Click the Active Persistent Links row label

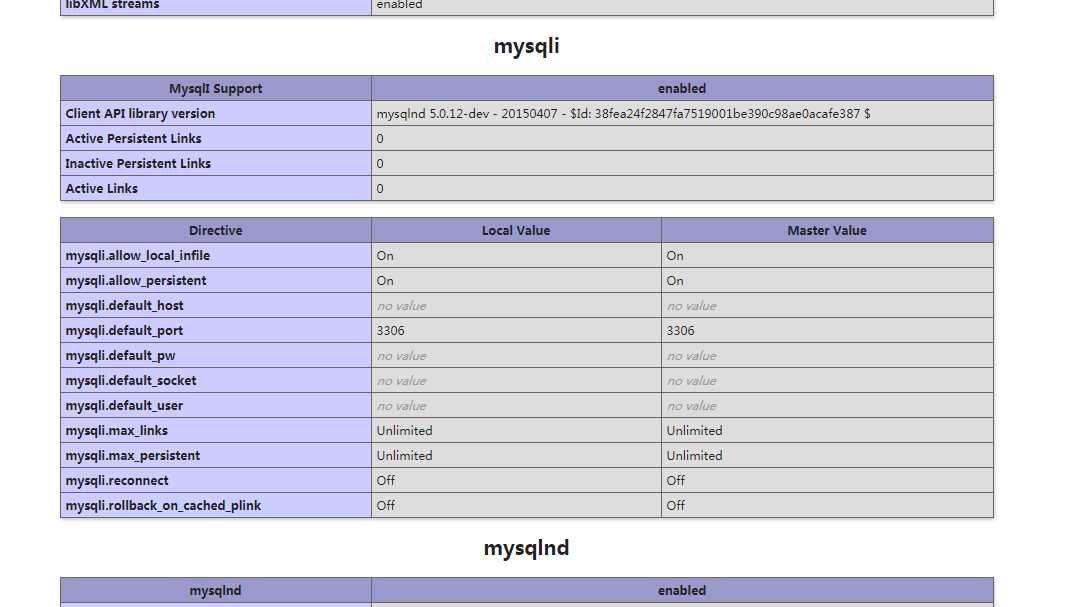click(134, 139)
